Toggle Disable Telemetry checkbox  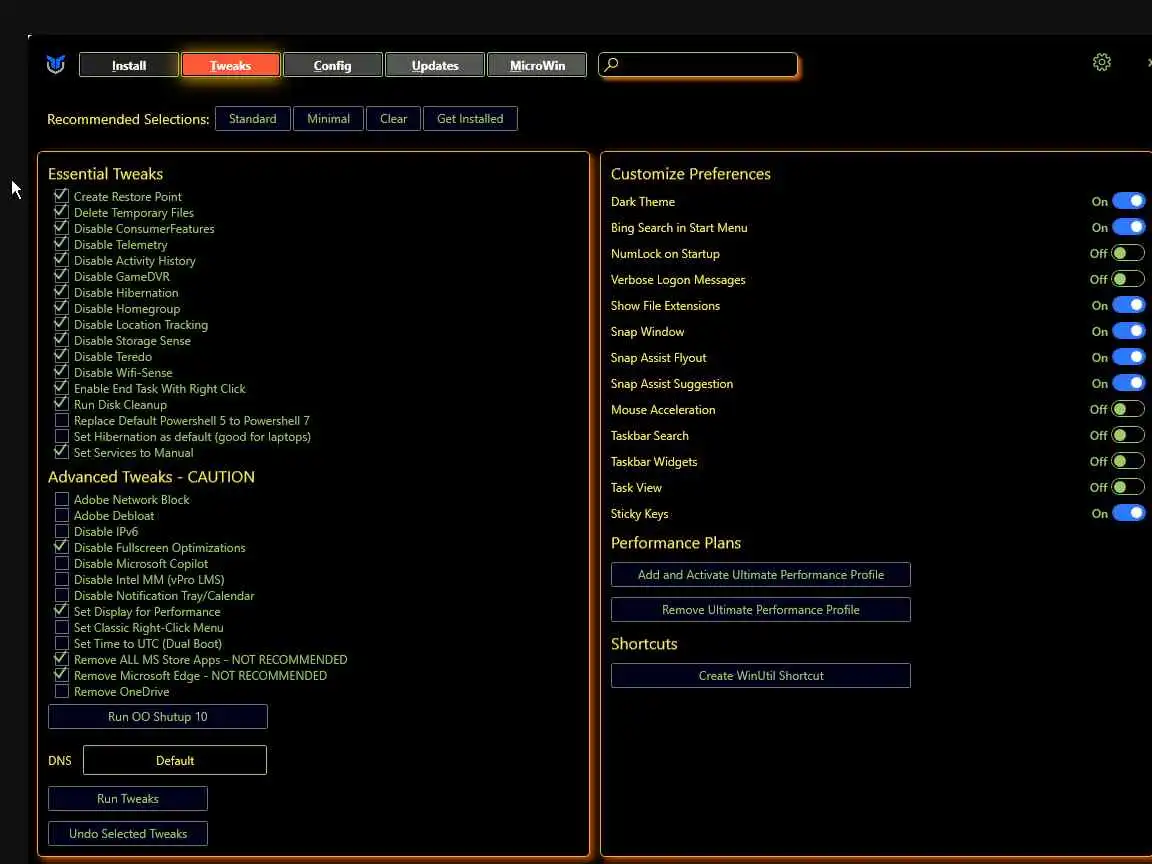click(x=62, y=245)
